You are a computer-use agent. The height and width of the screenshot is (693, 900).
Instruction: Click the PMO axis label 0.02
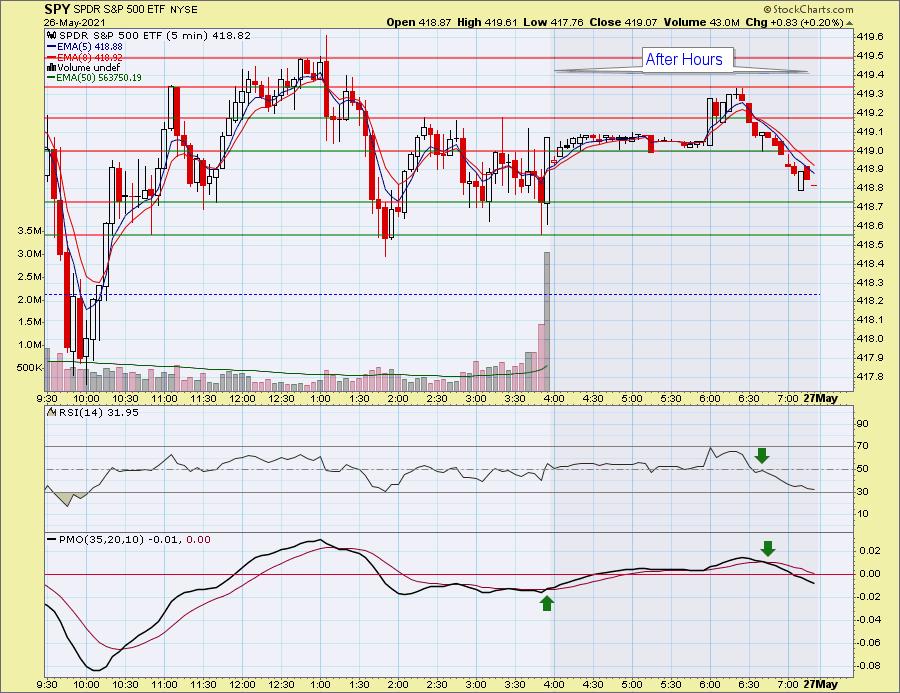[x=870, y=551]
